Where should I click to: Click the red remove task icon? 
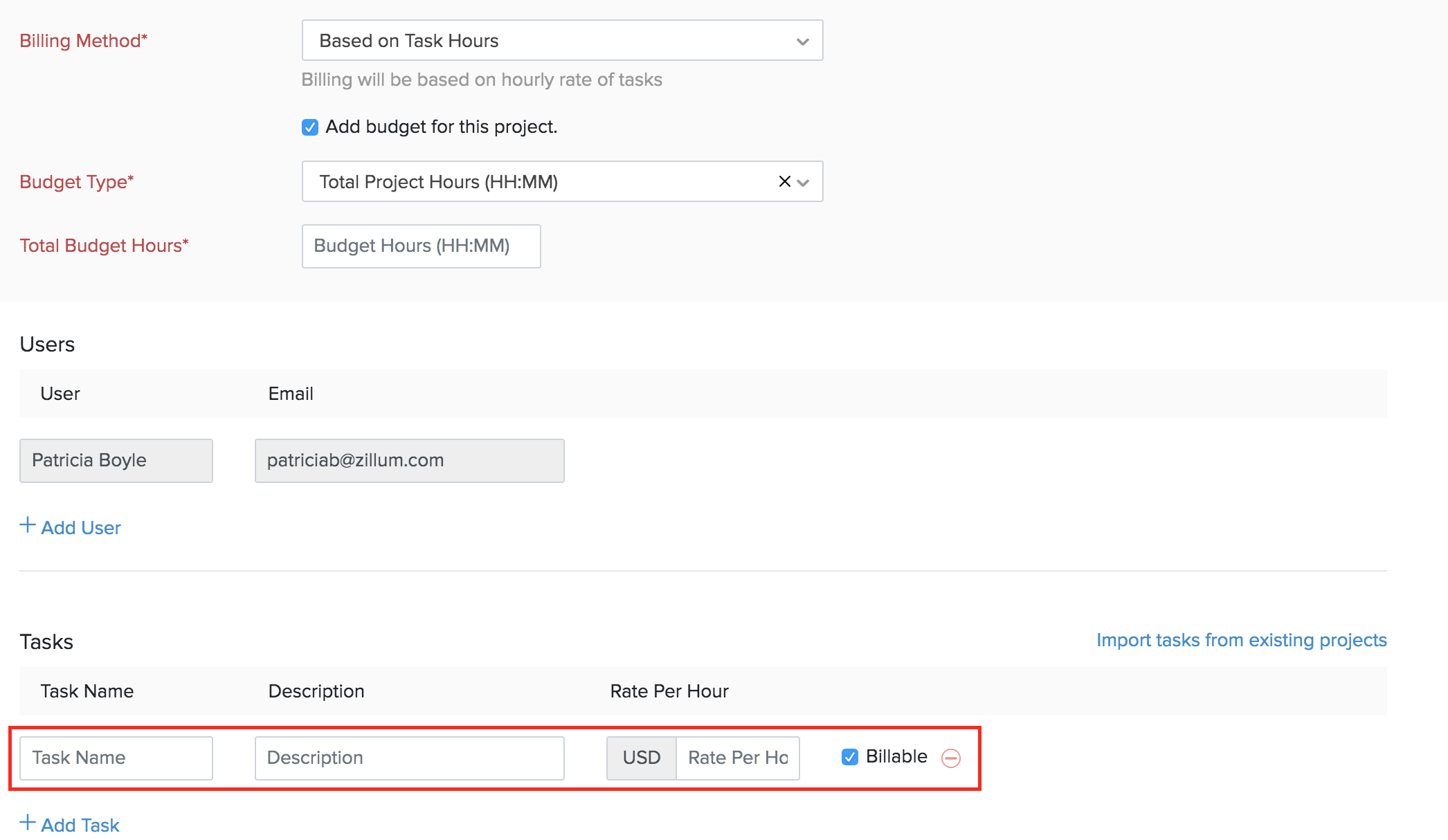coord(951,758)
